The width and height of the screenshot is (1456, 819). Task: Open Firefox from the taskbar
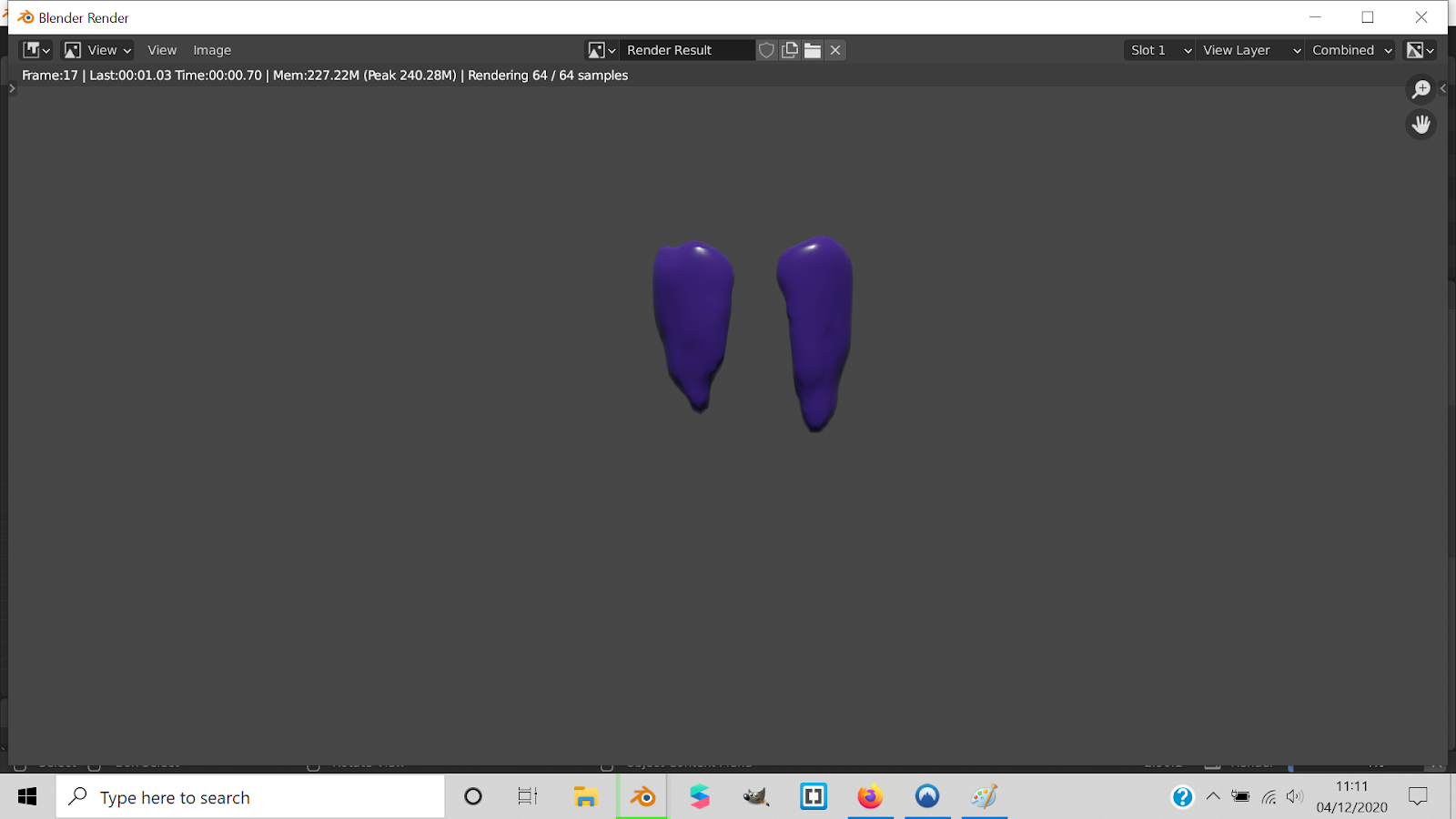pyautogui.click(x=870, y=797)
